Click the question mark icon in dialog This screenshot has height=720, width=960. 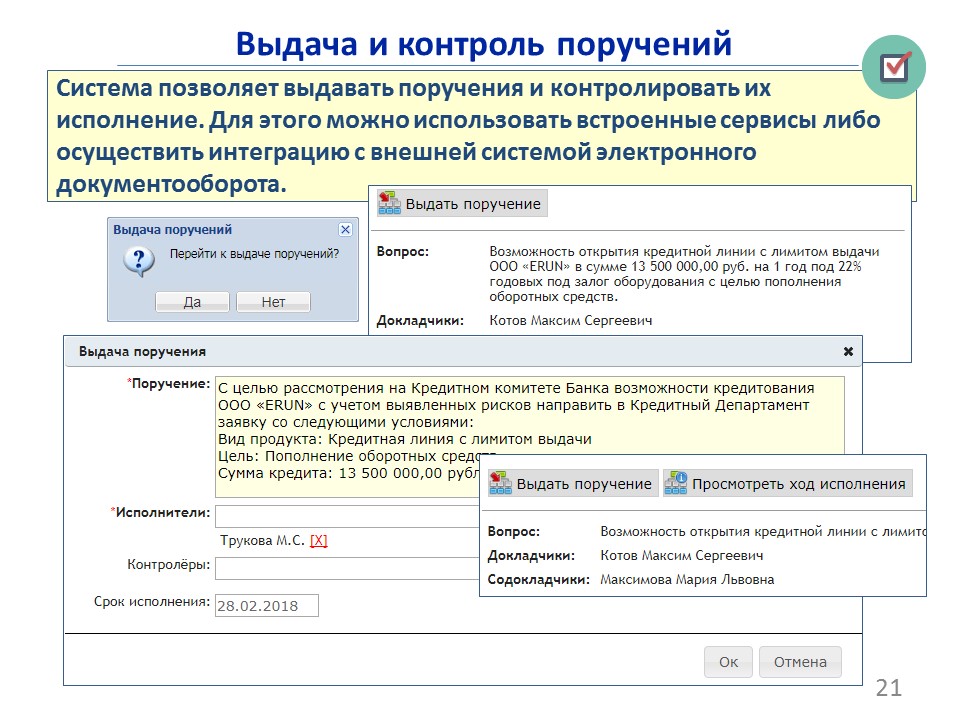point(139,261)
